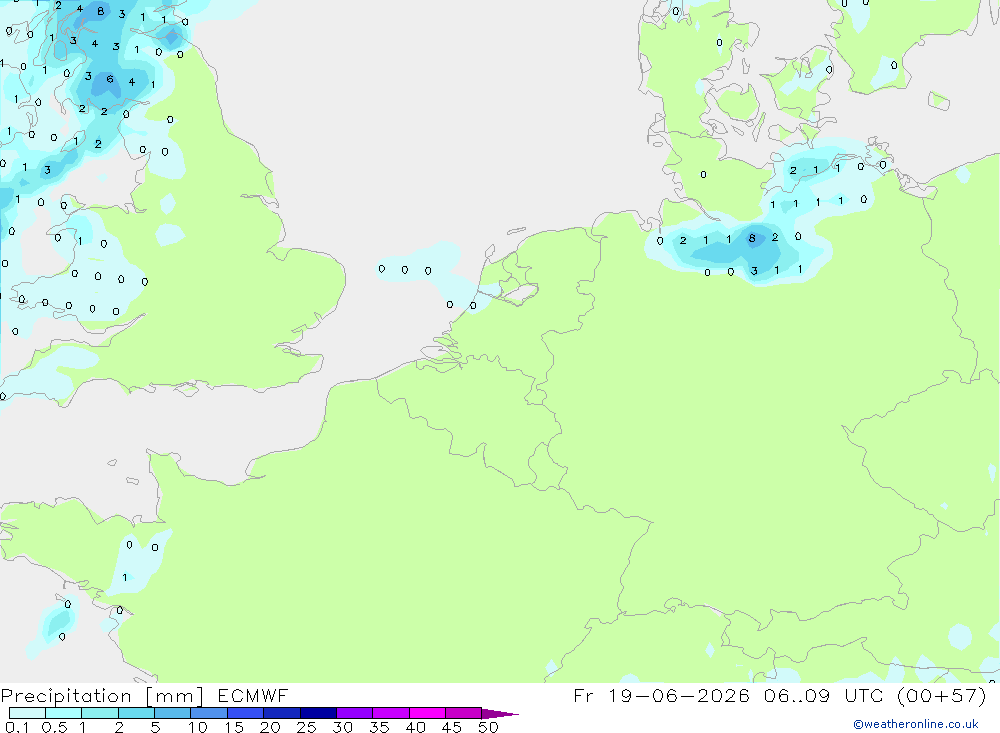Click the date 'Fr 19-06-2026' text
1000x733 pixels.
click(661, 696)
